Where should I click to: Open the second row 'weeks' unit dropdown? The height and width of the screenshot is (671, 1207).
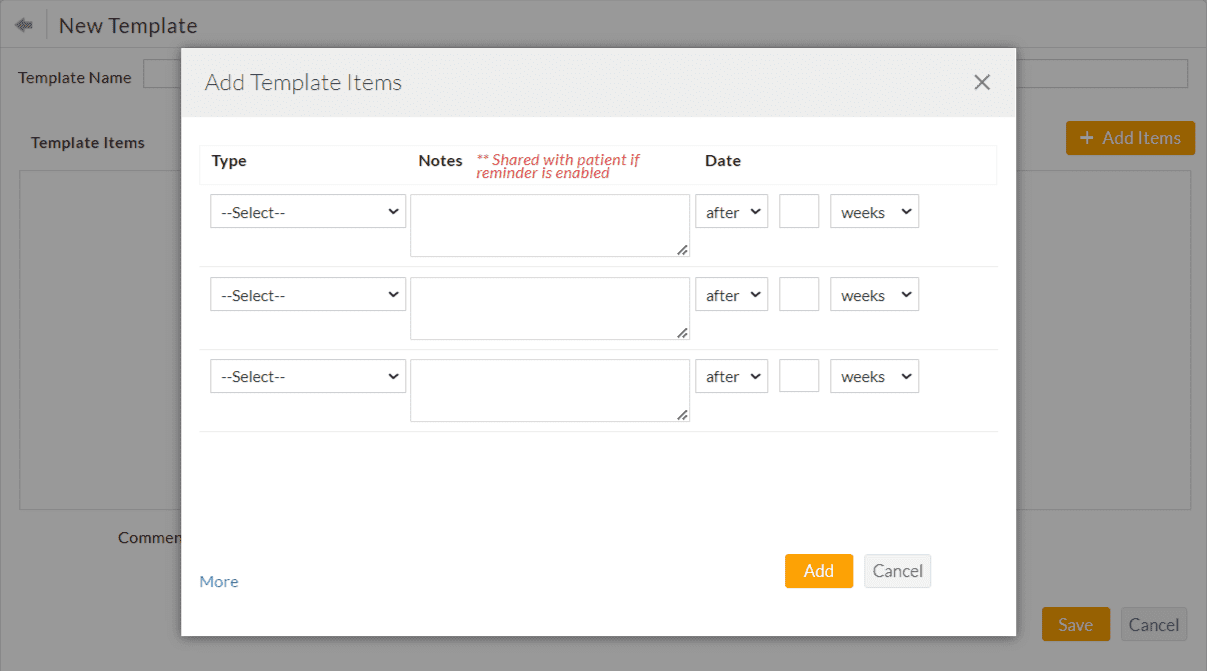[x=874, y=295]
